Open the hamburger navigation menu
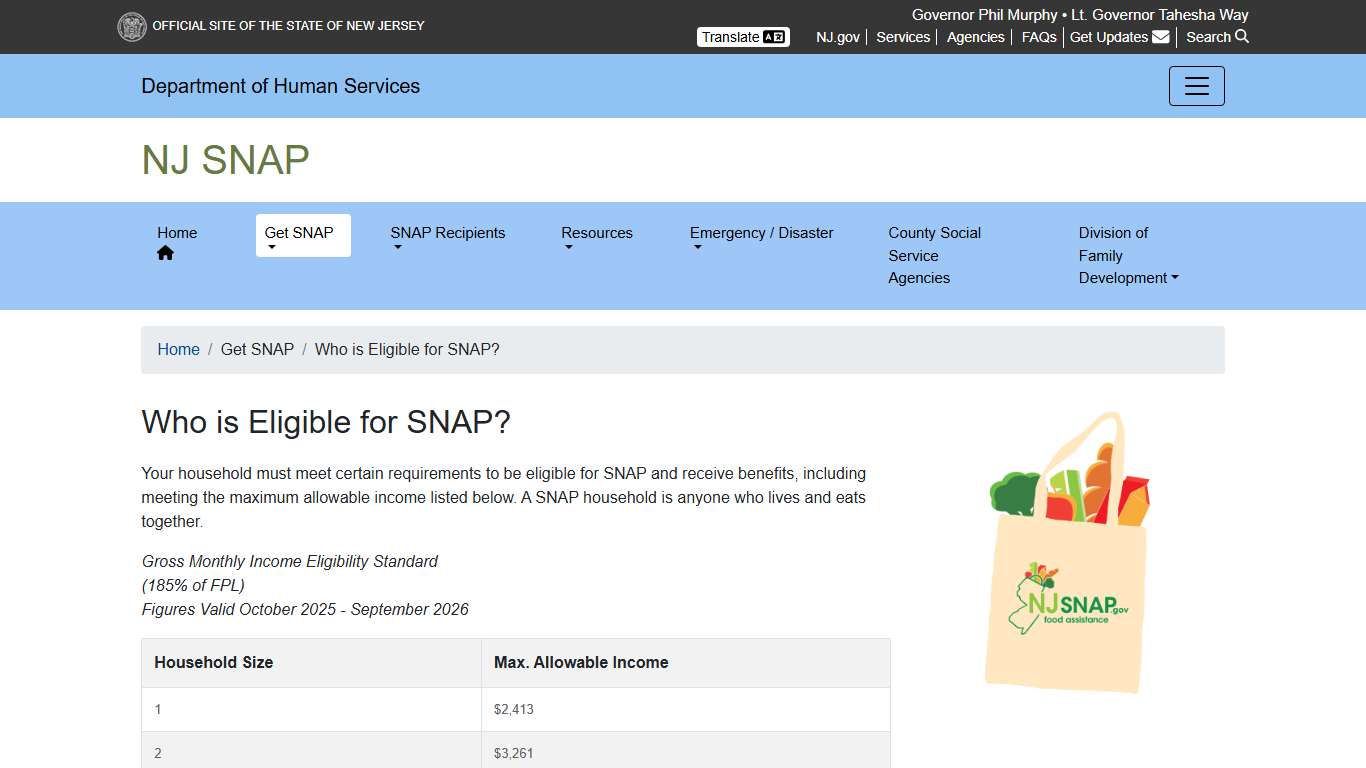1366x768 pixels. click(x=1196, y=86)
